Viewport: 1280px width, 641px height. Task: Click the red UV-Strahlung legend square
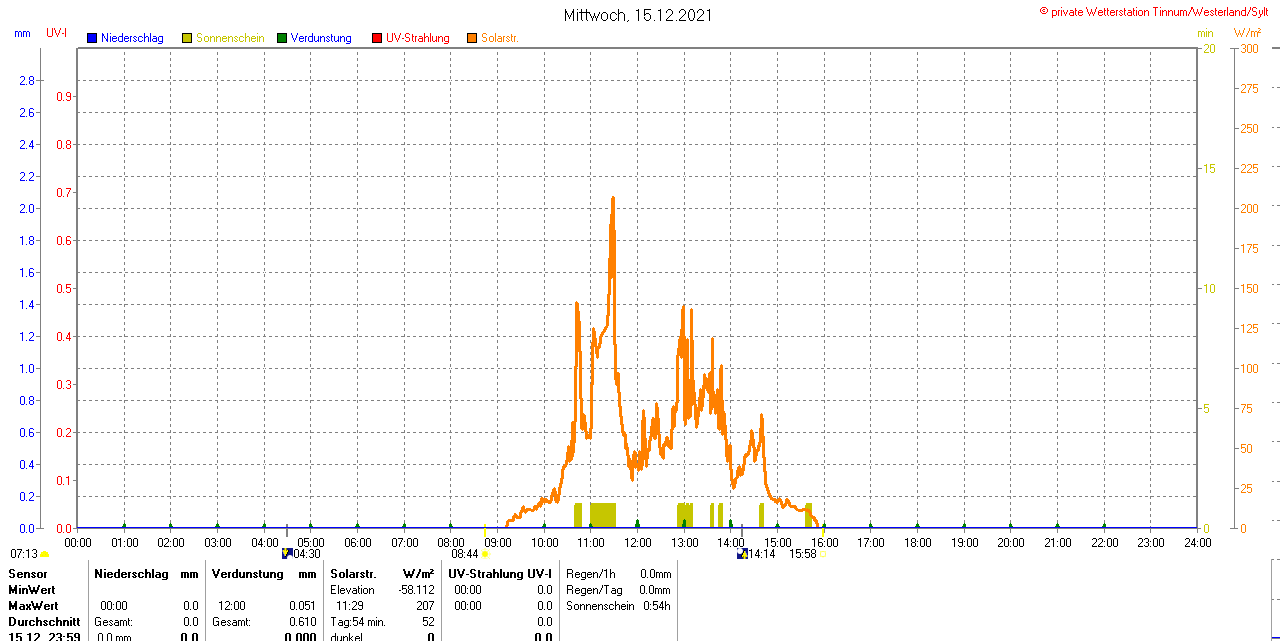[377, 38]
